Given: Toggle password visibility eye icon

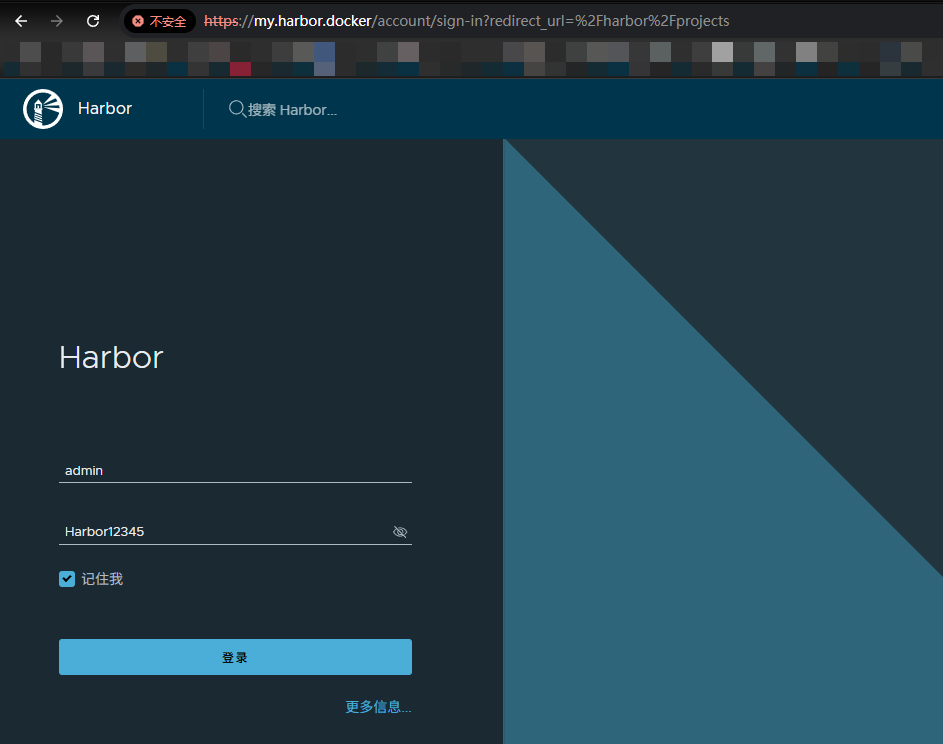Looking at the screenshot, I should pyautogui.click(x=400, y=532).
